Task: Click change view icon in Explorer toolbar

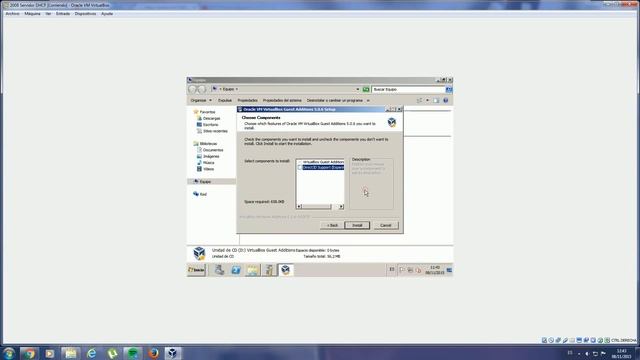Action: 420,100
